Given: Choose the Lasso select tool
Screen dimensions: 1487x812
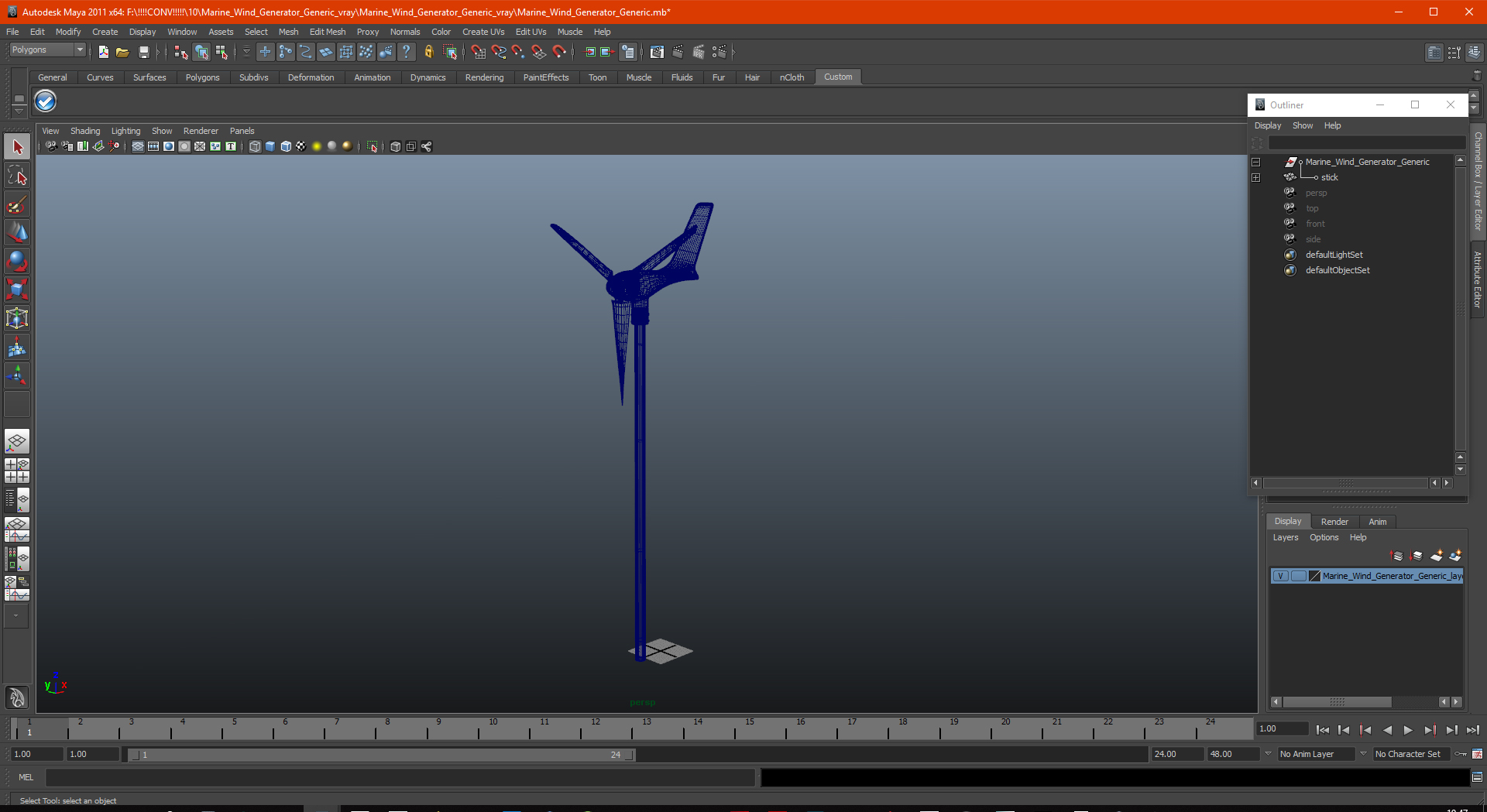Looking at the screenshot, I should click(x=17, y=176).
